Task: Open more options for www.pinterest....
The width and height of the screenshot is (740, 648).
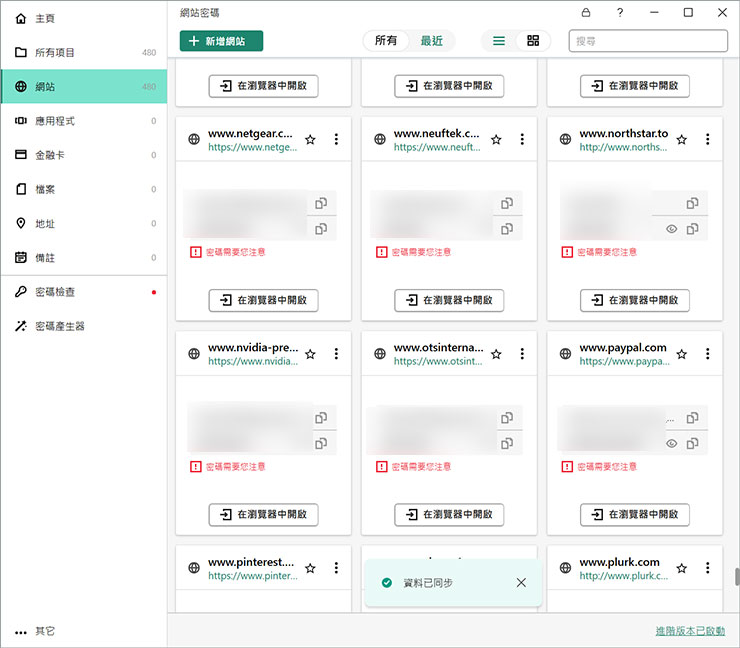Action: tap(336, 568)
